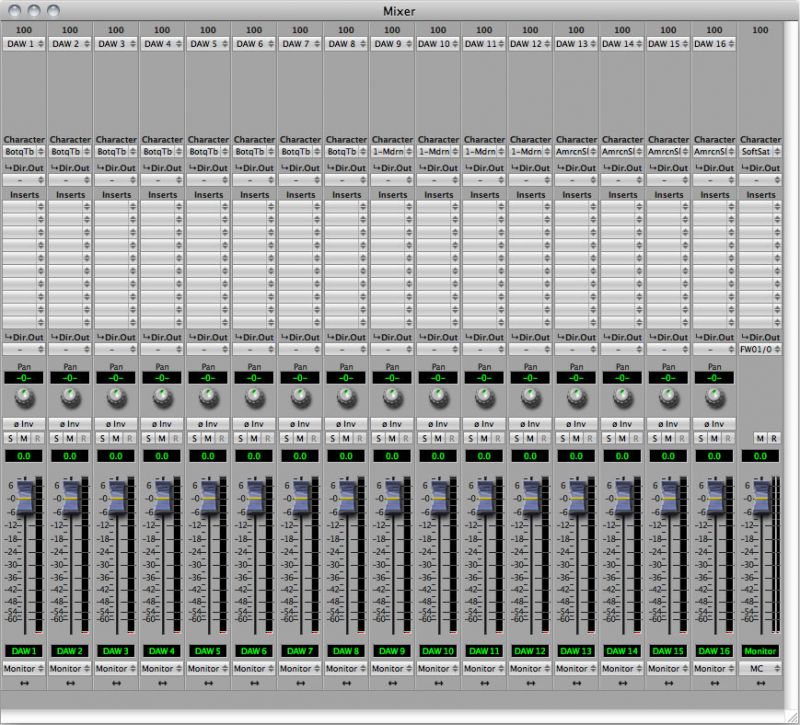Image resolution: width=800 pixels, height=725 pixels.
Task: Invert phase on channel DAW 16
Action: 714,424
